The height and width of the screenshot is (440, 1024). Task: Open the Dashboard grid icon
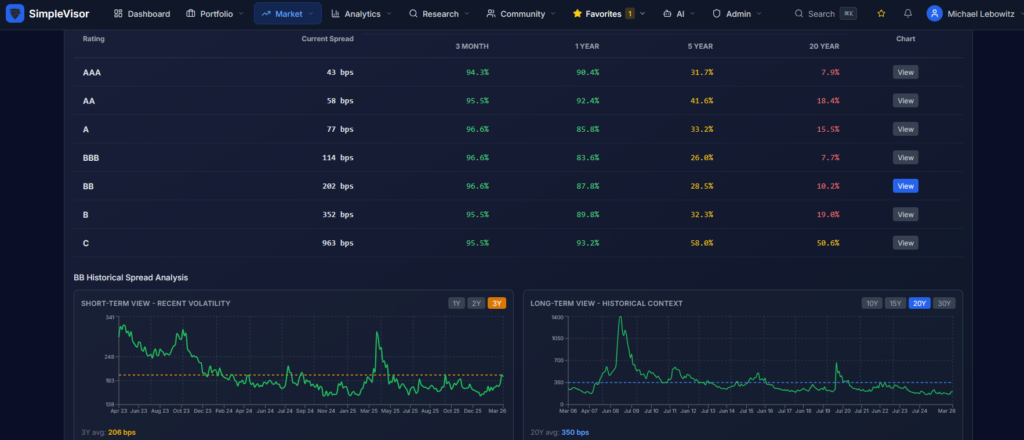coord(118,14)
